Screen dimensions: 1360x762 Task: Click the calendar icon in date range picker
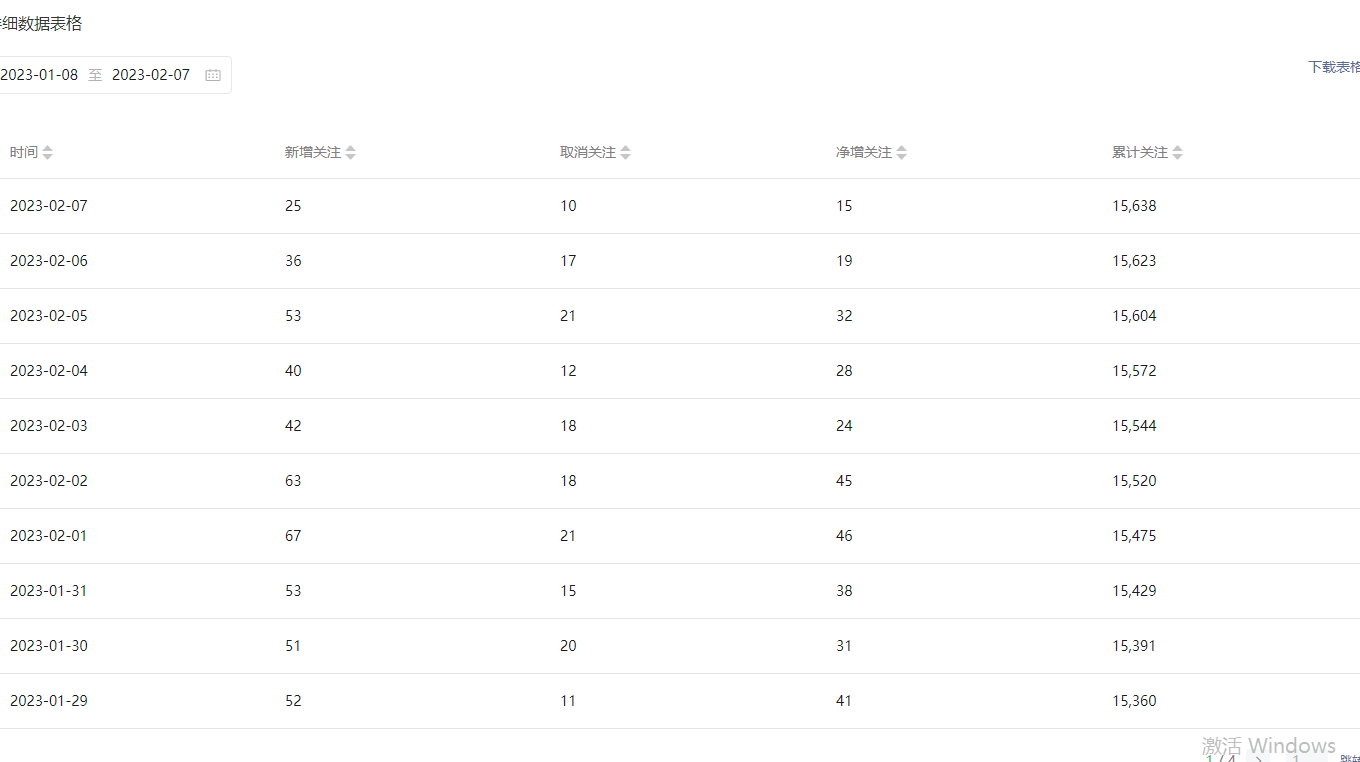click(x=213, y=75)
